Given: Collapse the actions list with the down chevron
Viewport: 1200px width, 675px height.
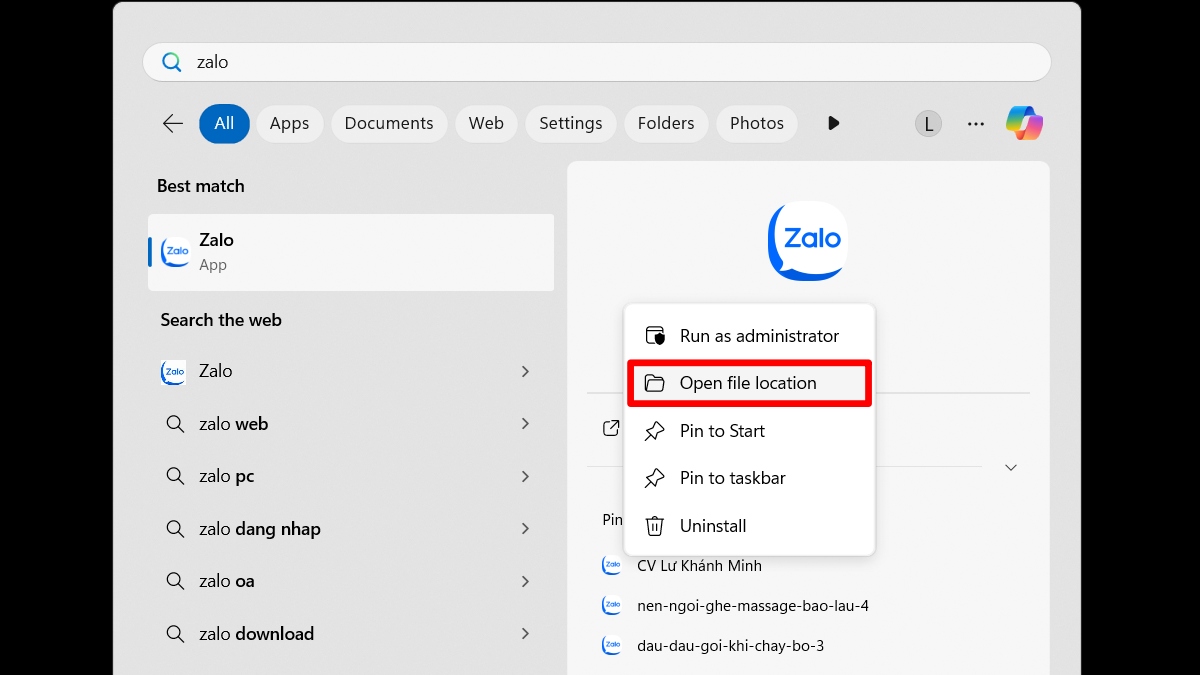Looking at the screenshot, I should (1011, 467).
